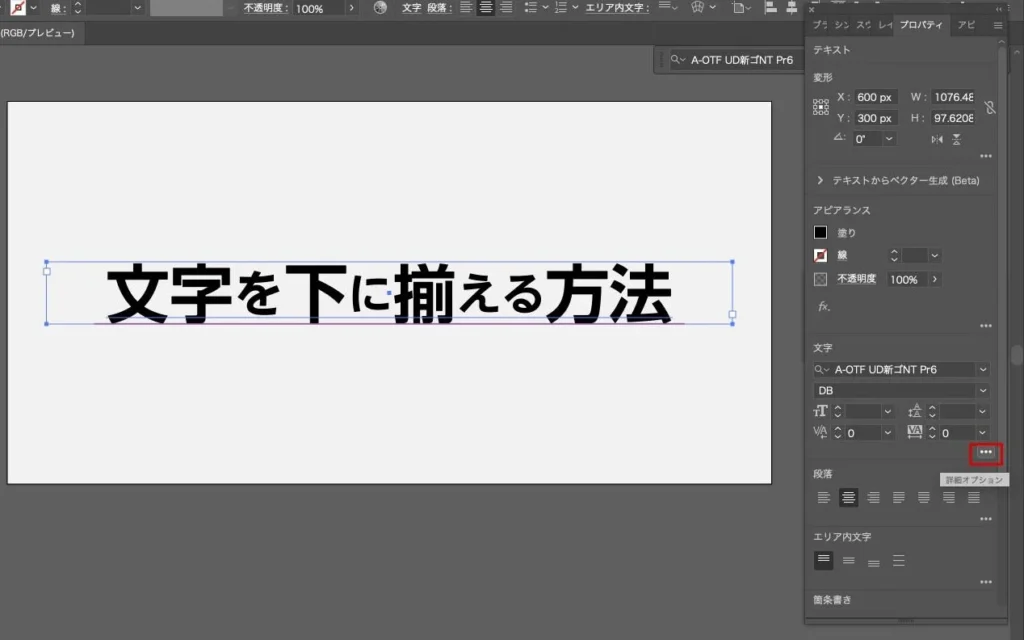The image size is (1024, 640).
Task: Click the reference point grid icon in Transform
Action: coord(820,108)
